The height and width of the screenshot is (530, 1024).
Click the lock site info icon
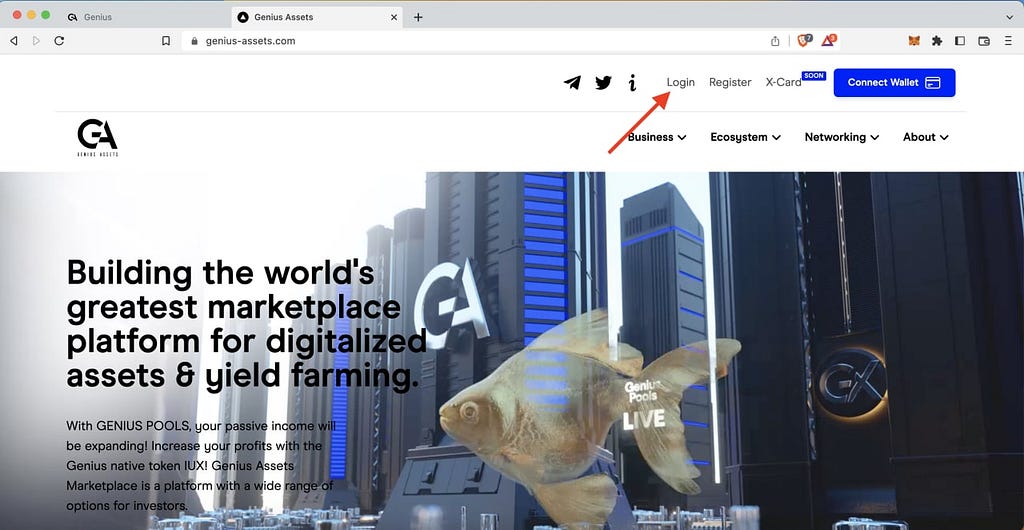click(x=194, y=40)
